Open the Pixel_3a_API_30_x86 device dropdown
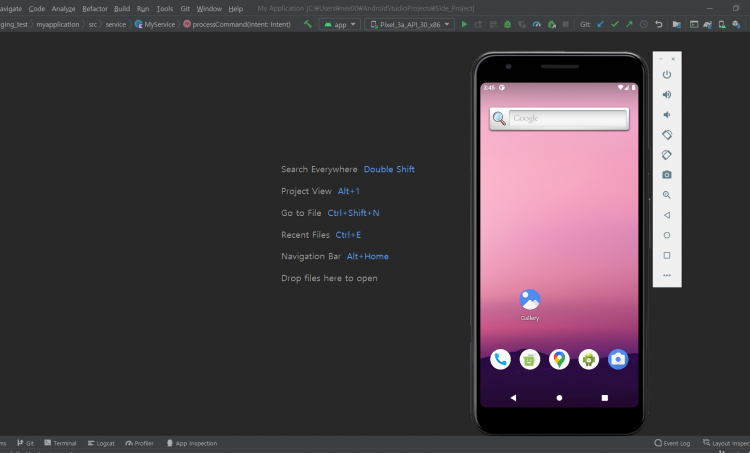The image size is (750, 453). (x=410, y=23)
